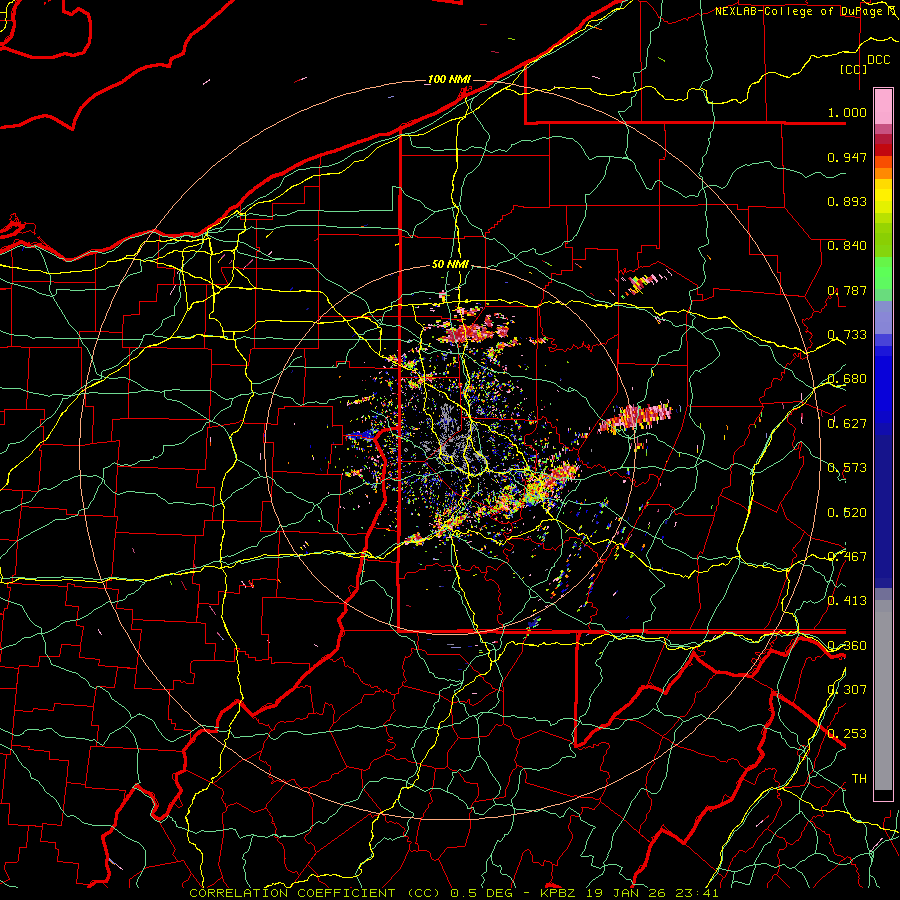
Task: Click the 0.787 color scale label
Action: click(x=847, y=290)
